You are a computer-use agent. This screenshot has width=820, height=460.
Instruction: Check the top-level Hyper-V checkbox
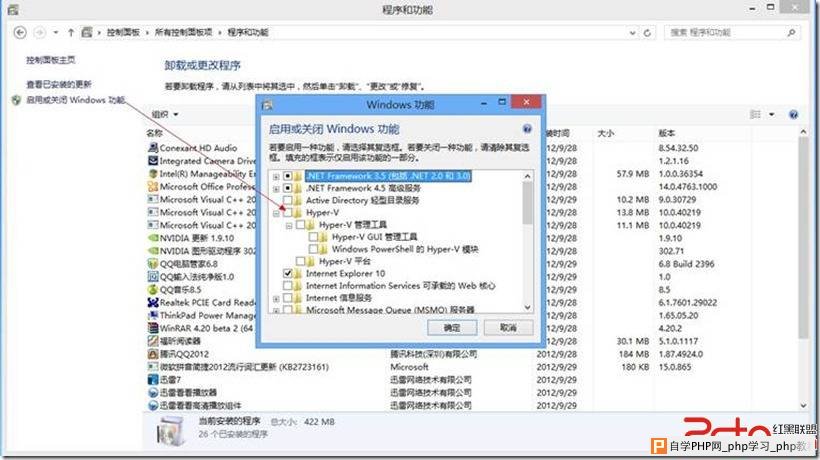288,213
